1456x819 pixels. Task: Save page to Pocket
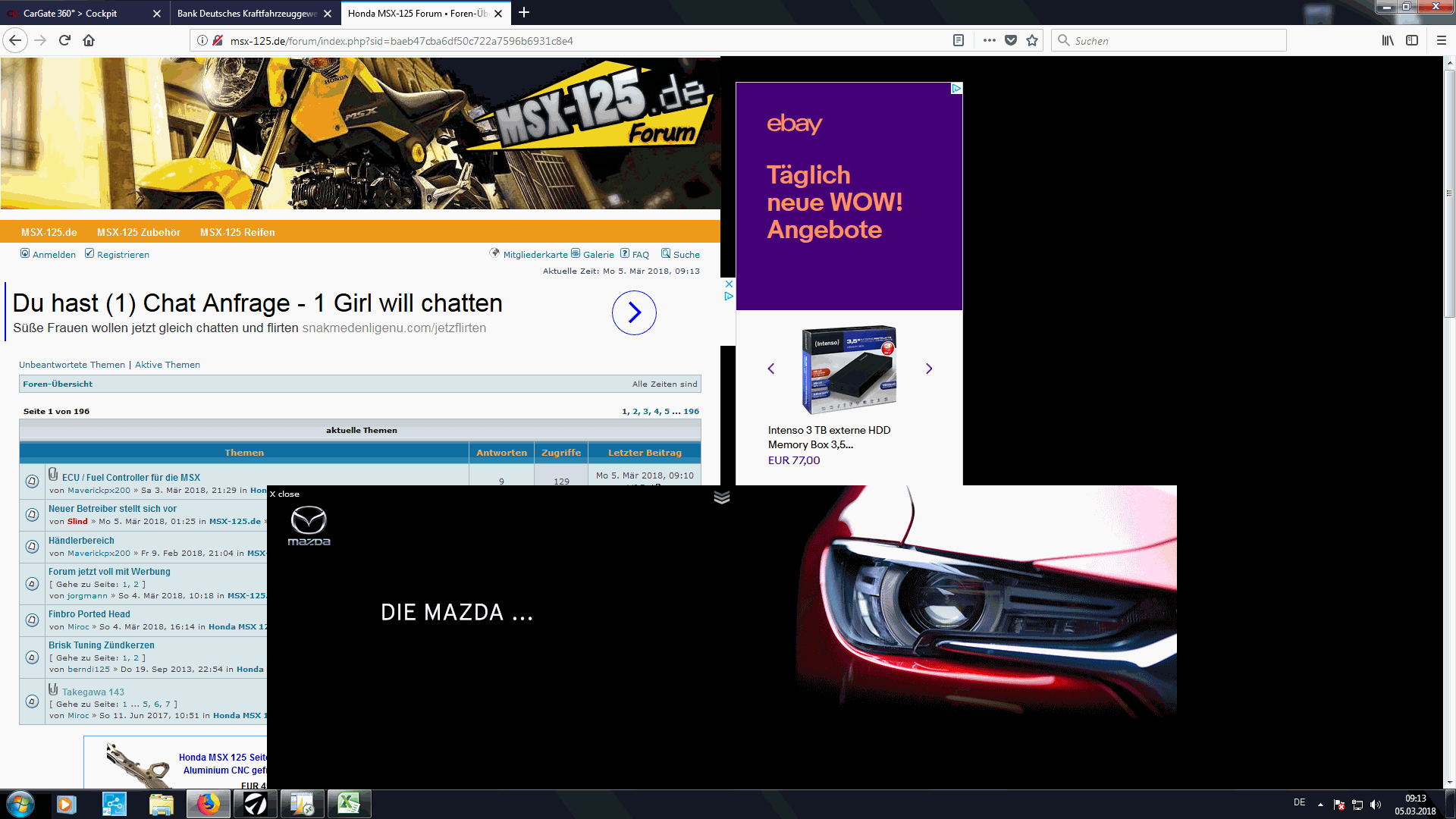click(x=1011, y=40)
